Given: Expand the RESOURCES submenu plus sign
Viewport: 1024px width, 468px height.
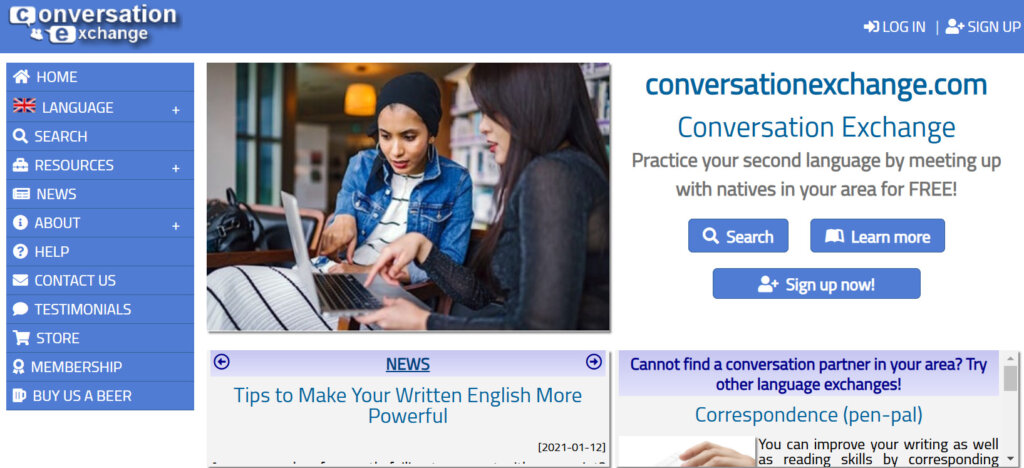Looking at the screenshot, I should pyautogui.click(x=176, y=168).
